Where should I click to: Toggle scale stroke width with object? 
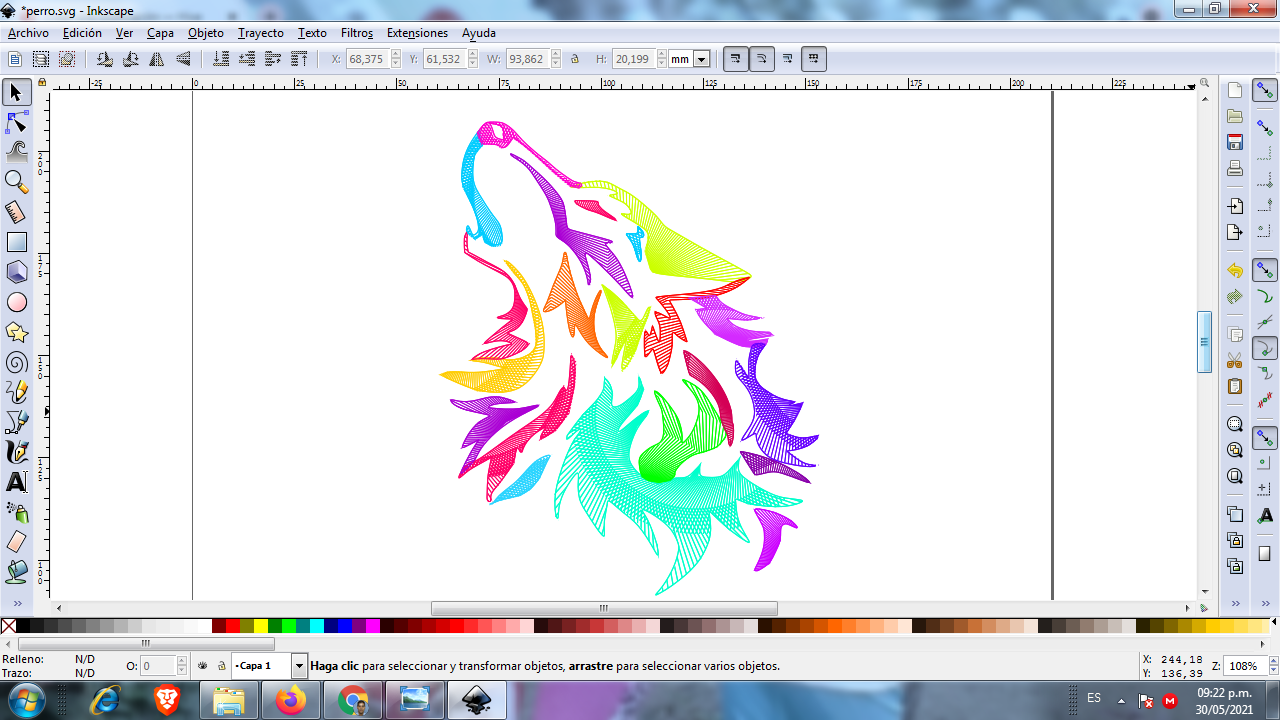coord(736,59)
